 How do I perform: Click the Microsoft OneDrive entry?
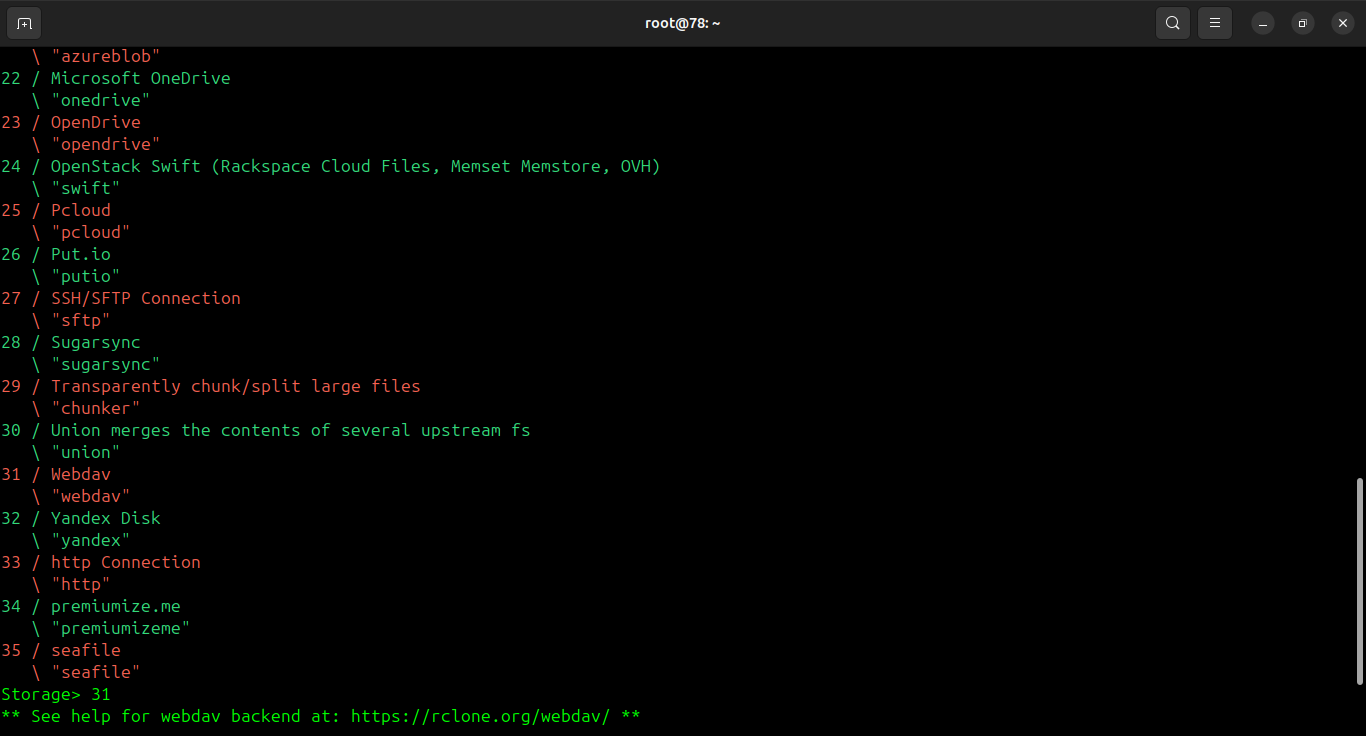(116, 78)
